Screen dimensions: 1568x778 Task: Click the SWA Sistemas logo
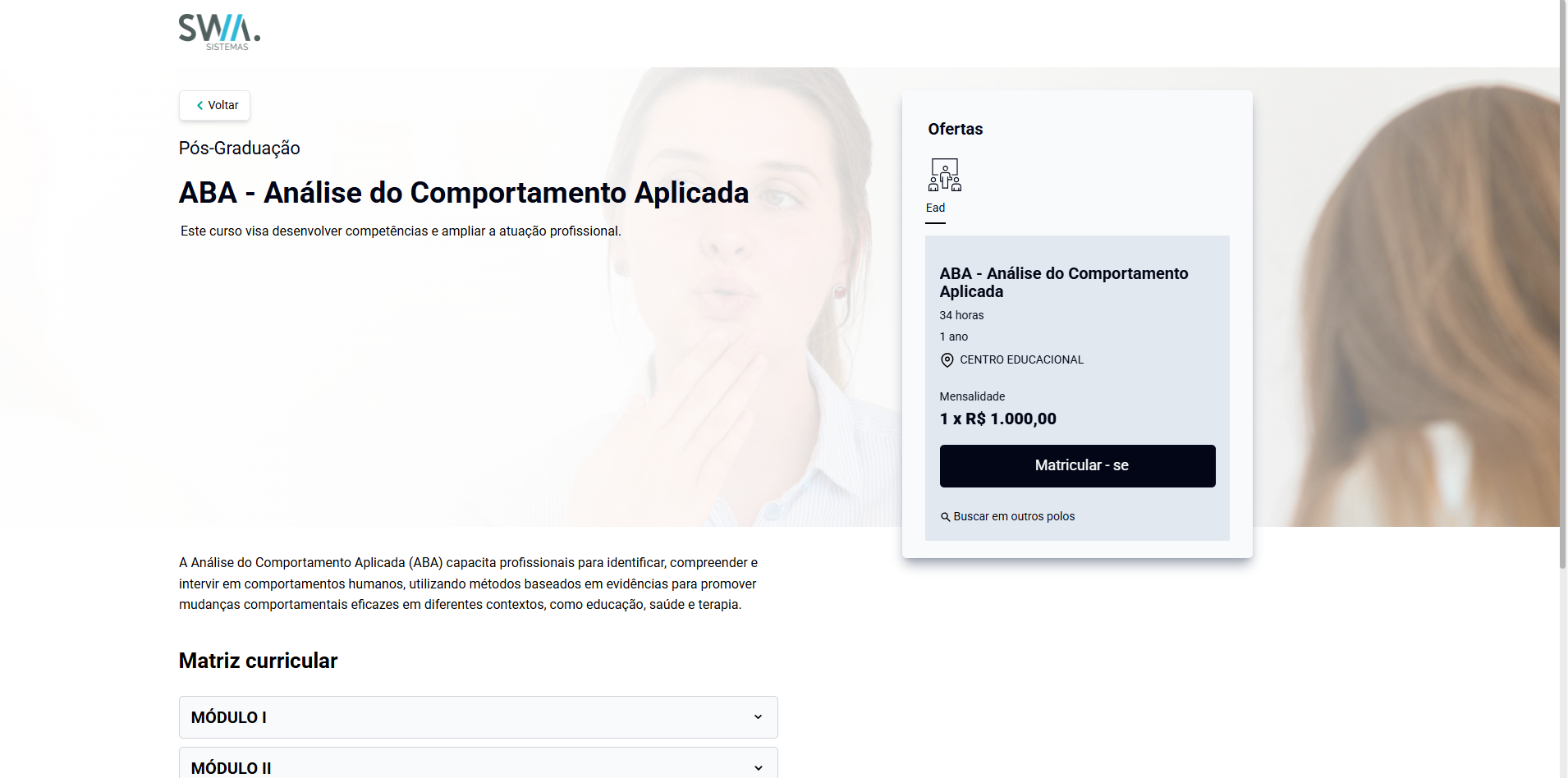pos(219,32)
